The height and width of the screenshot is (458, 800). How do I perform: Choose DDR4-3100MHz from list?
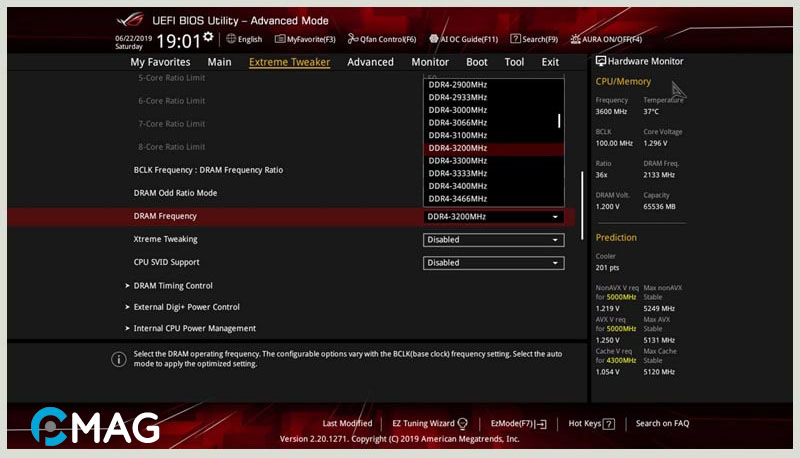point(493,136)
